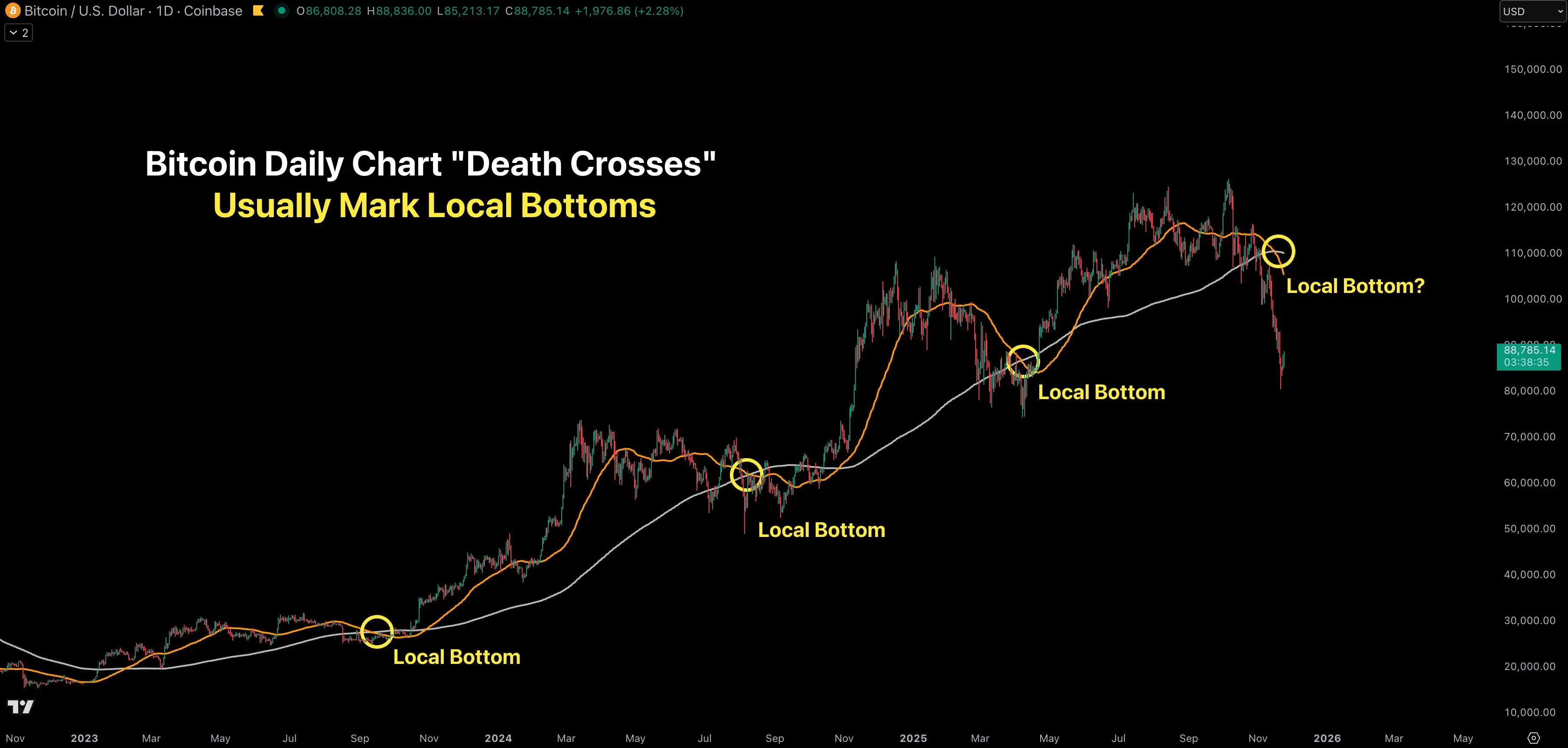Select the yellow circle marking the September 2023 cross
Image resolution: width=1568 pixels, height=748 pixels.
click(377, 632)
